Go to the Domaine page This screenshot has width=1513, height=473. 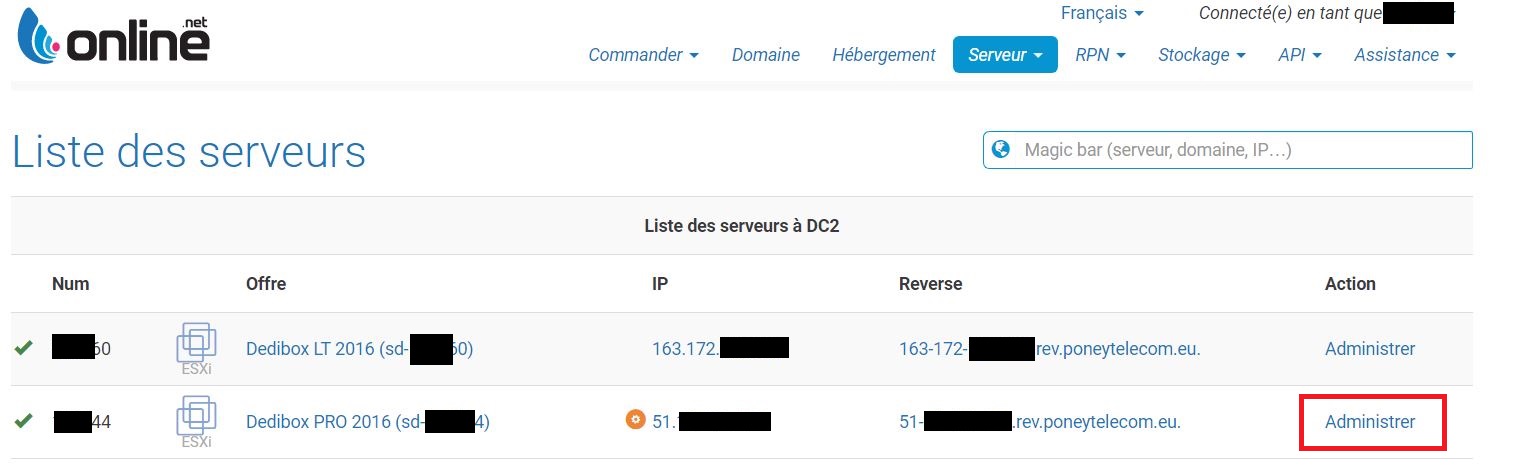click(x=766, y=55)
